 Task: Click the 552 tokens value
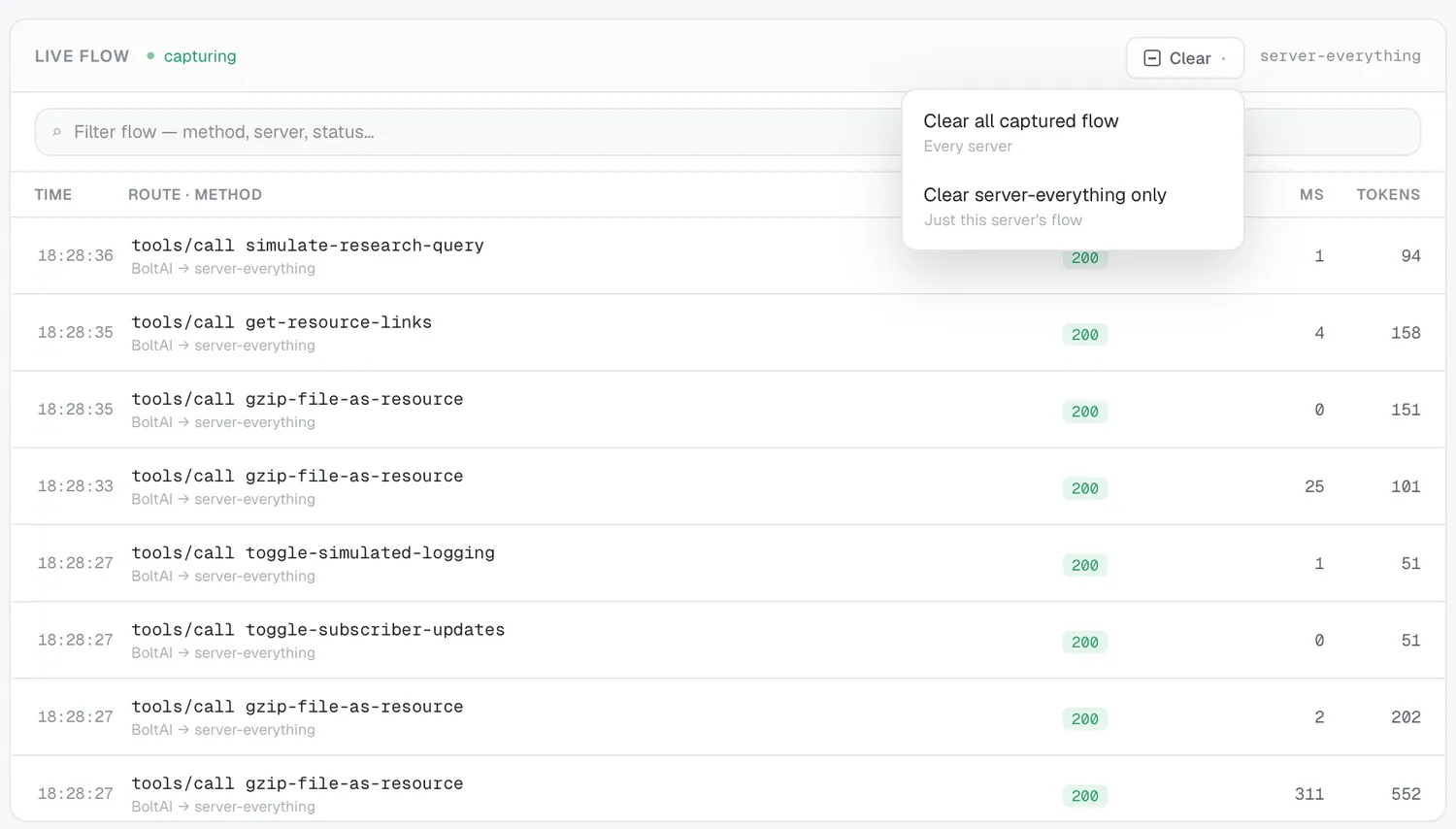pos(1406,794)
